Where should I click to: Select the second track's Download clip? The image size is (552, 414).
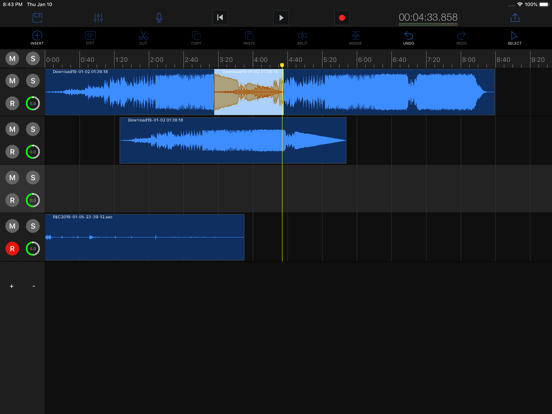[233, 140]
